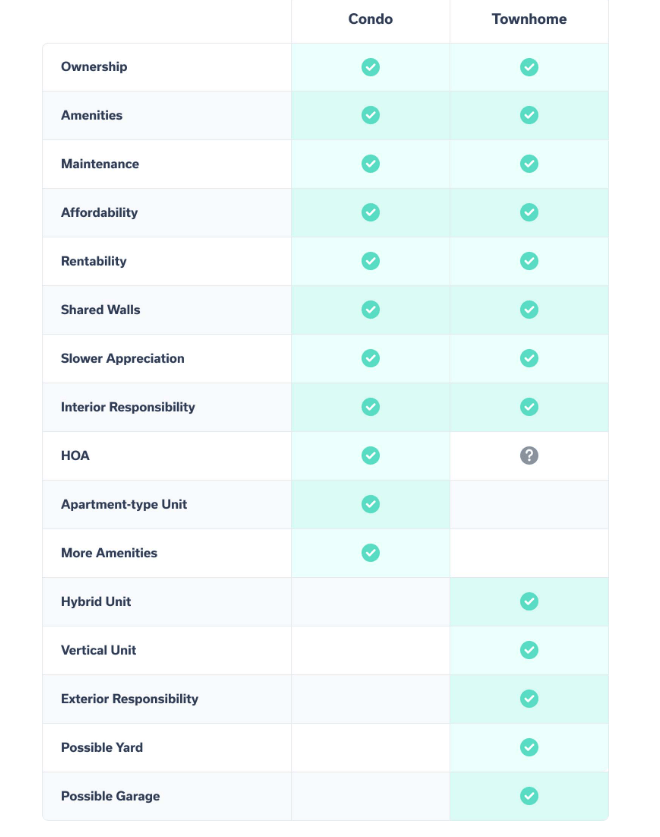Click the Condo checkmark for HOA
This screenshot has width=660, height=837.
coord(370,455)
